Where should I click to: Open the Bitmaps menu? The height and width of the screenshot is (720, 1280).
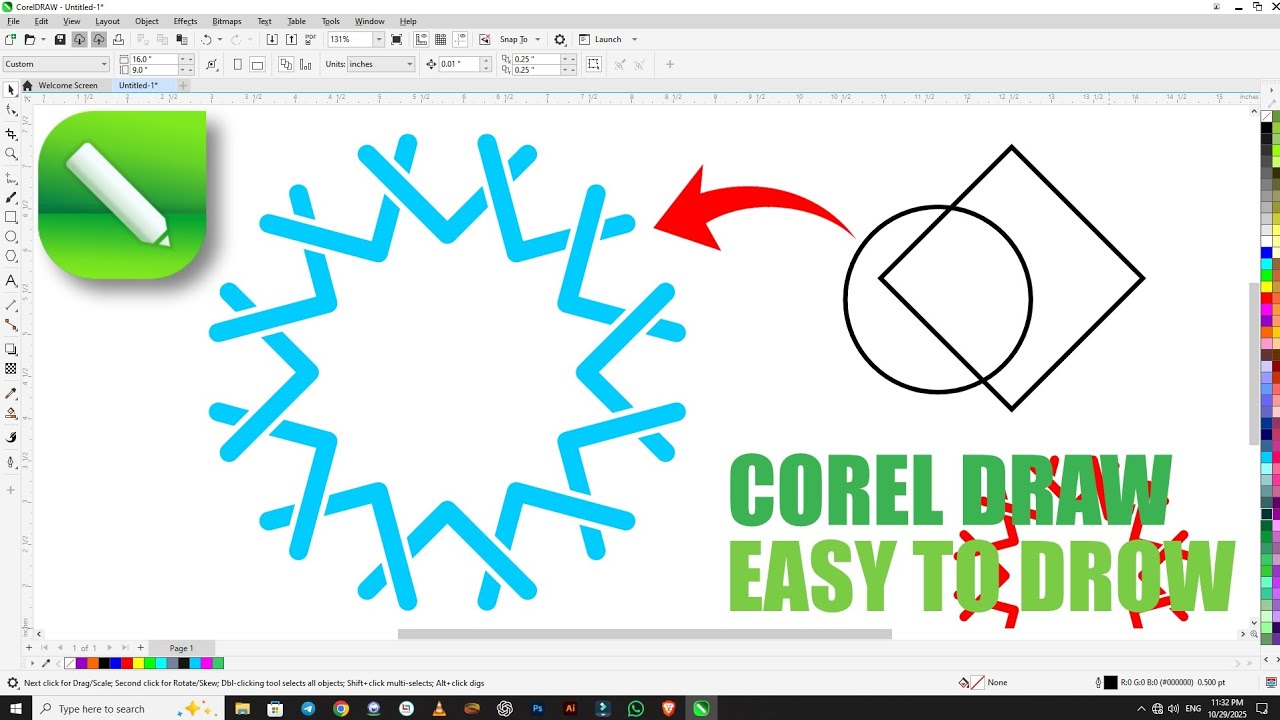[227, 21]
